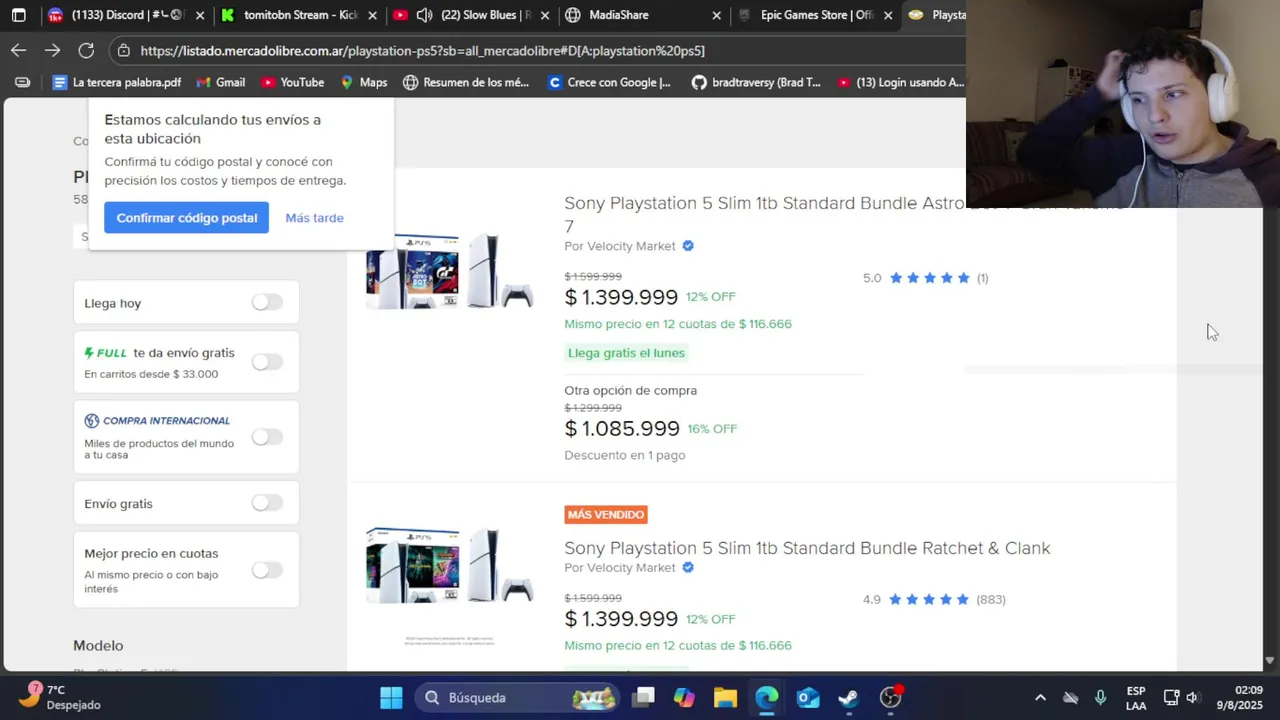Click the page scrollbar down arrow
Viewport: 1280px width, 720px height.
[x=1270, y=661]
